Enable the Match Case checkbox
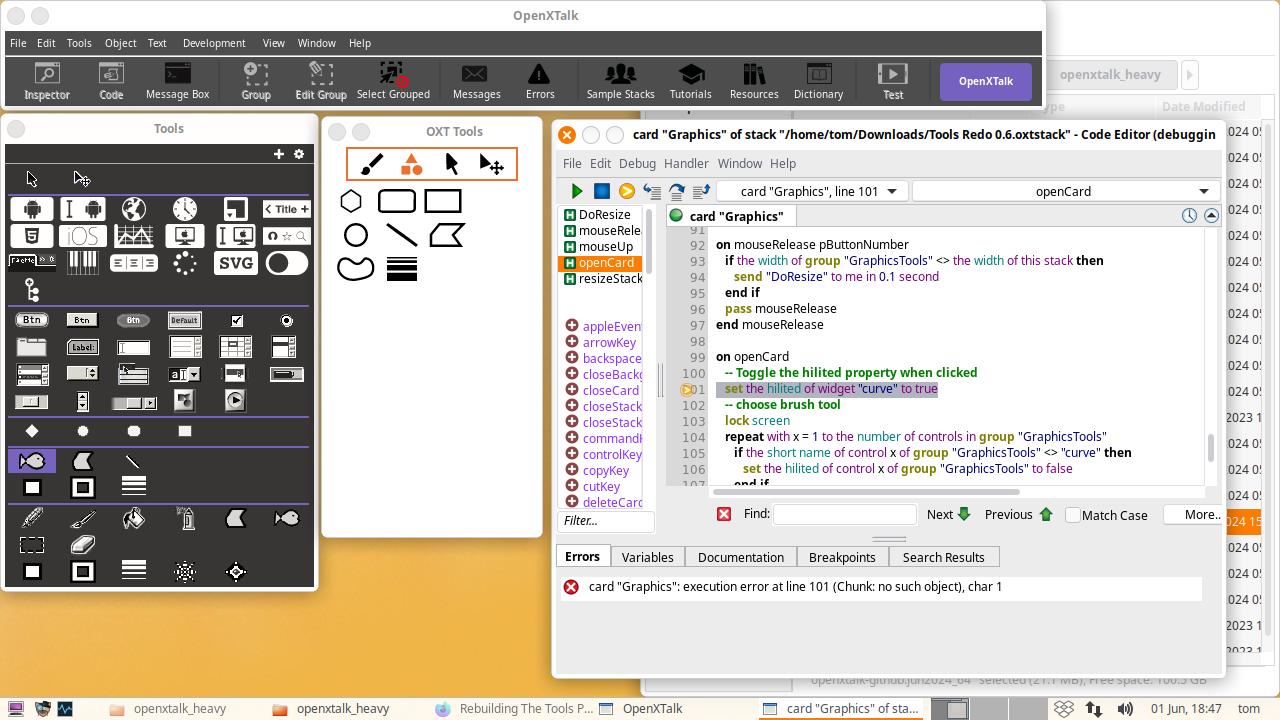Image resolution: width=1280 pixels, height=720 pixels. click(x=1073, y=515)
